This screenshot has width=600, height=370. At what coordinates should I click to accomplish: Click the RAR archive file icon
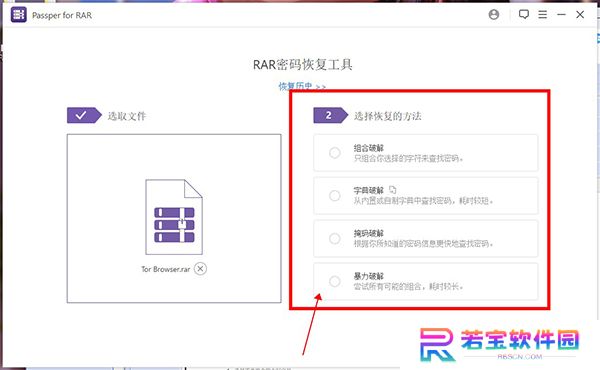click(174, 217)
